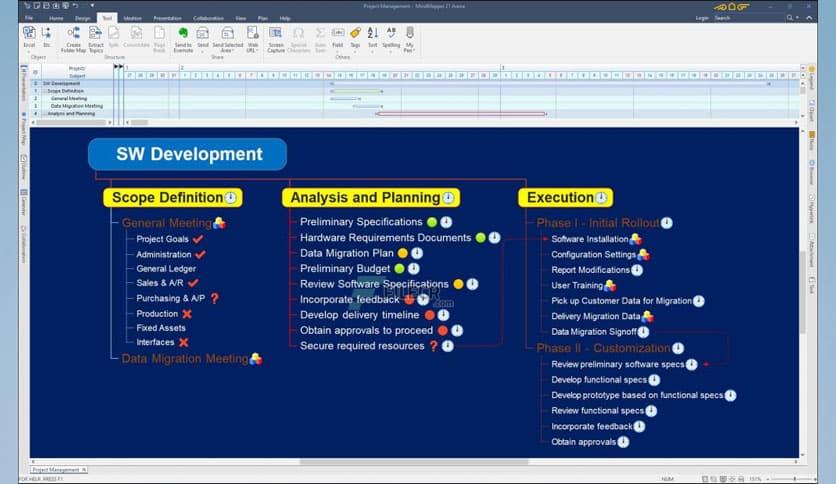Click the red checkmark beside Project Goals

click(198, 239)
